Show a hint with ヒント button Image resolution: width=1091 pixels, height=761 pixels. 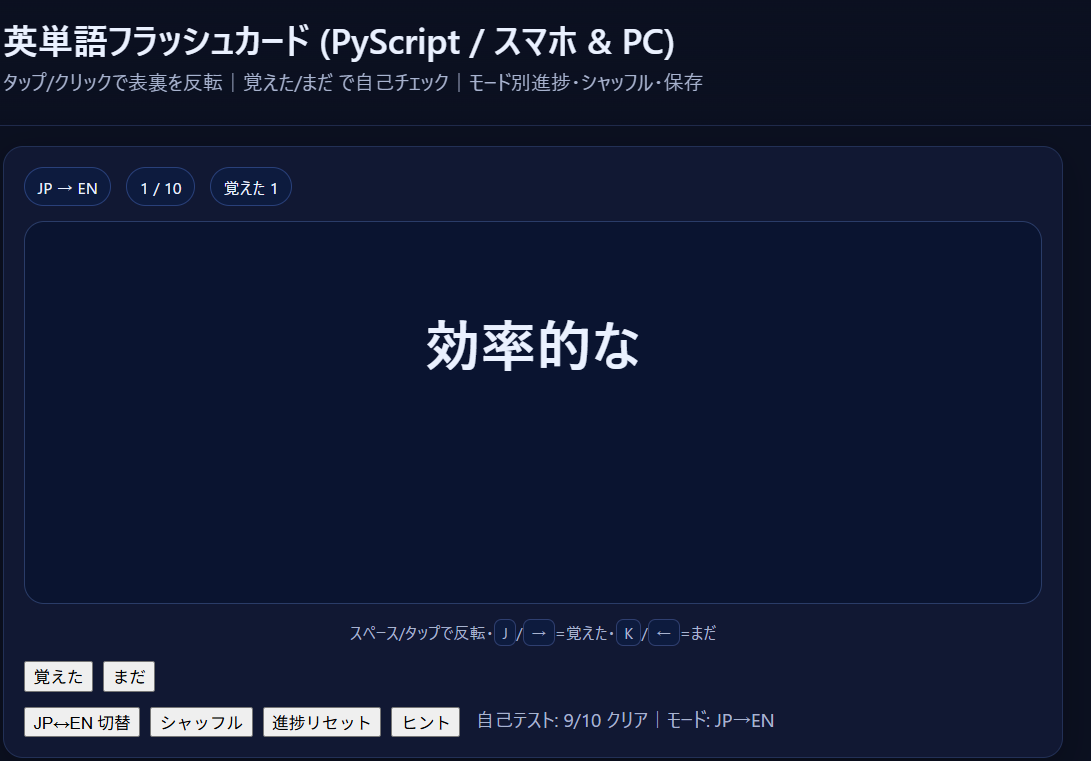tap(425, 722)
